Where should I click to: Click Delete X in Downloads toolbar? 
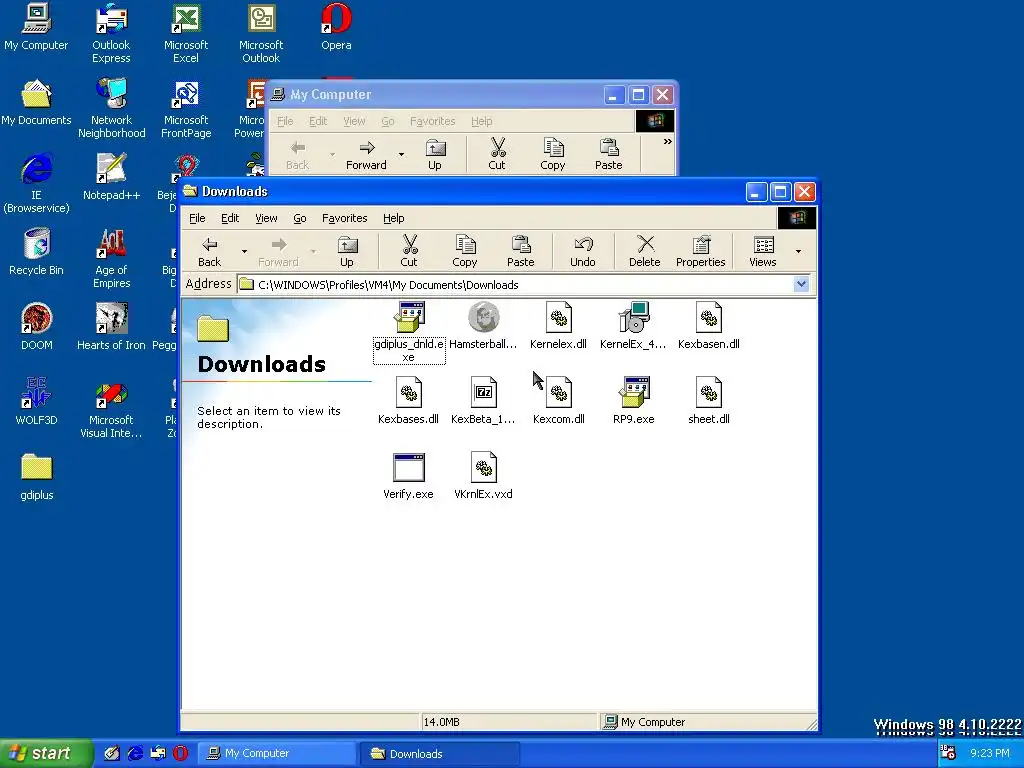click(x=645, y=251)
